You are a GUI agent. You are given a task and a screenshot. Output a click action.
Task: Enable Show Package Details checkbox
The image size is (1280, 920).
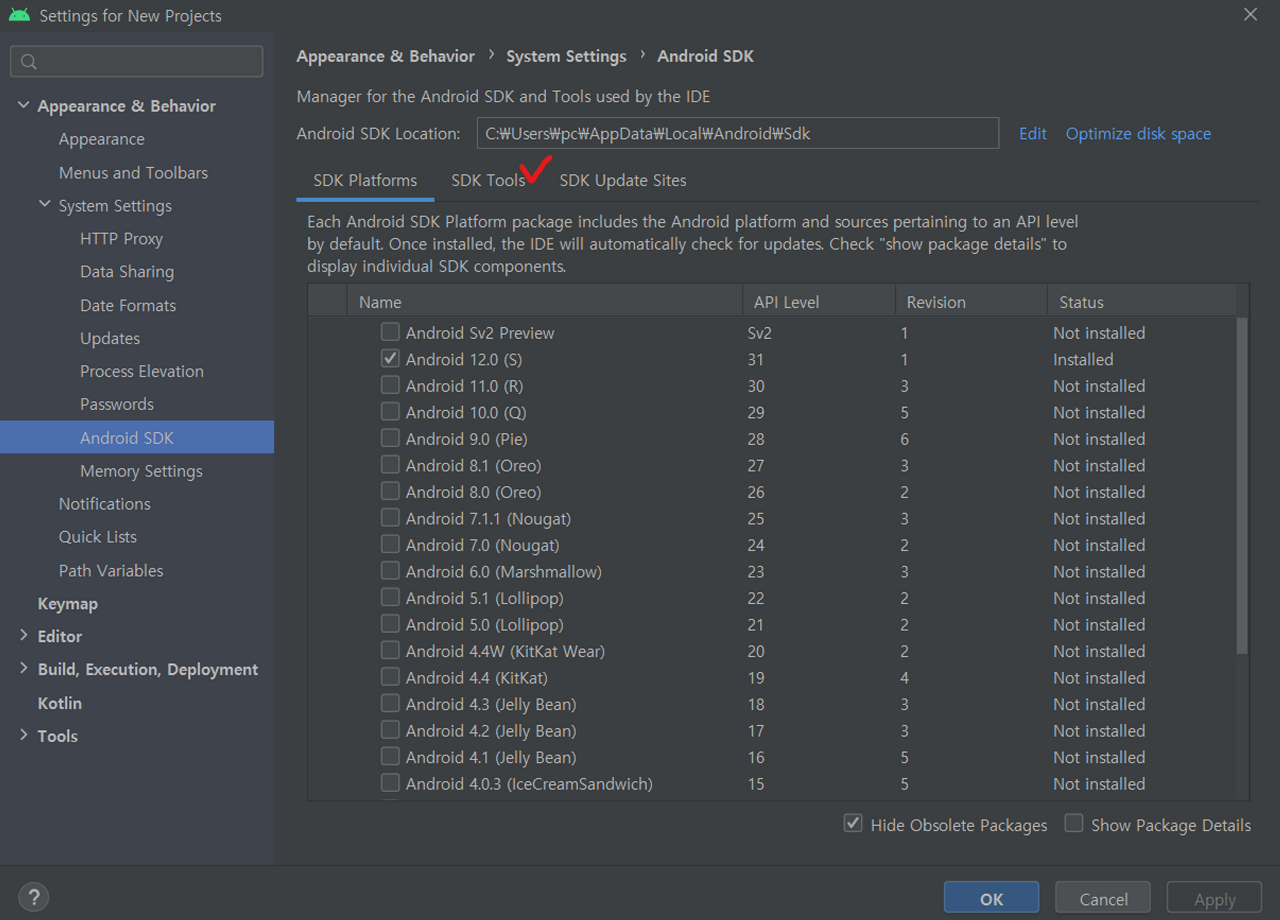pyautogui.click(x=1074, y=824)
